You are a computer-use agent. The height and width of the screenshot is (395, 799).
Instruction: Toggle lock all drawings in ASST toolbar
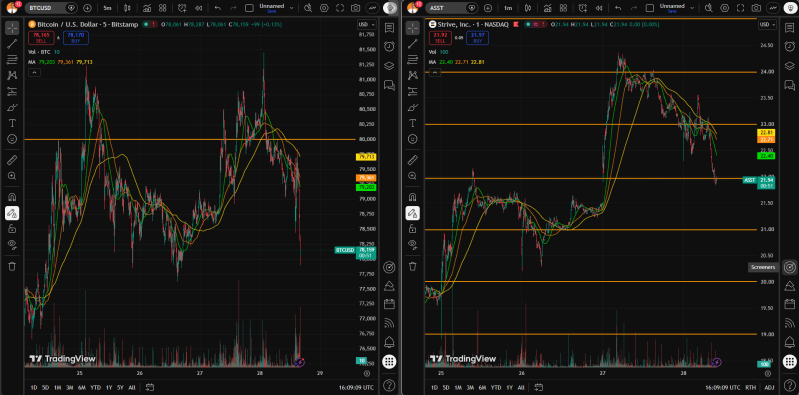pyautogui.click(x=412, y=229)
